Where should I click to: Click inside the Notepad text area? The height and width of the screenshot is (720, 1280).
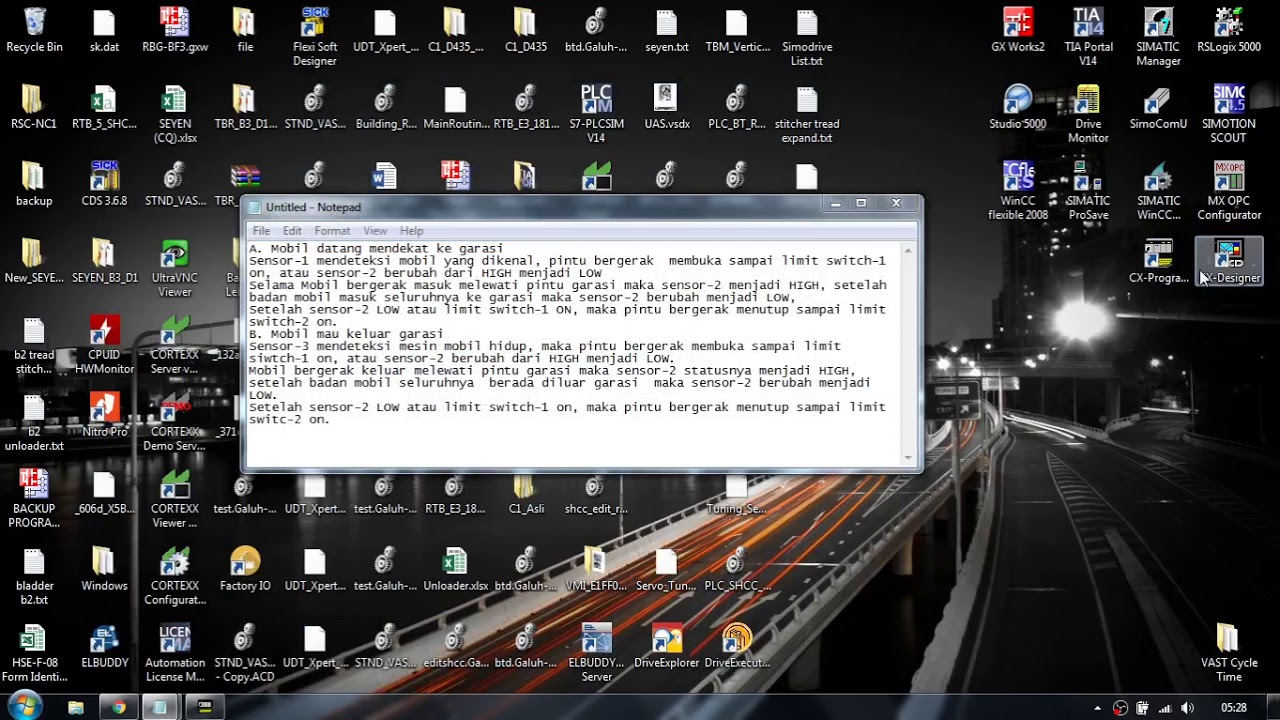574,353
